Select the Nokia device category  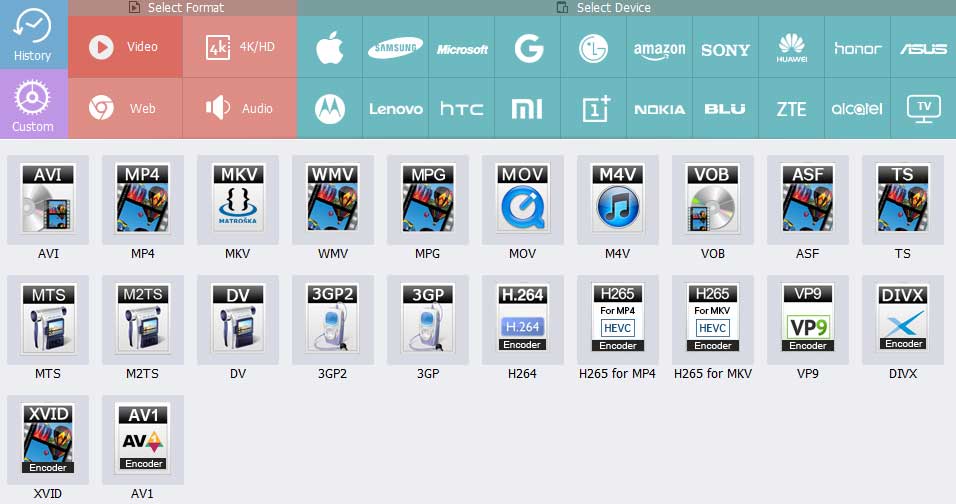pyautogui.click(x=660, y=108)
